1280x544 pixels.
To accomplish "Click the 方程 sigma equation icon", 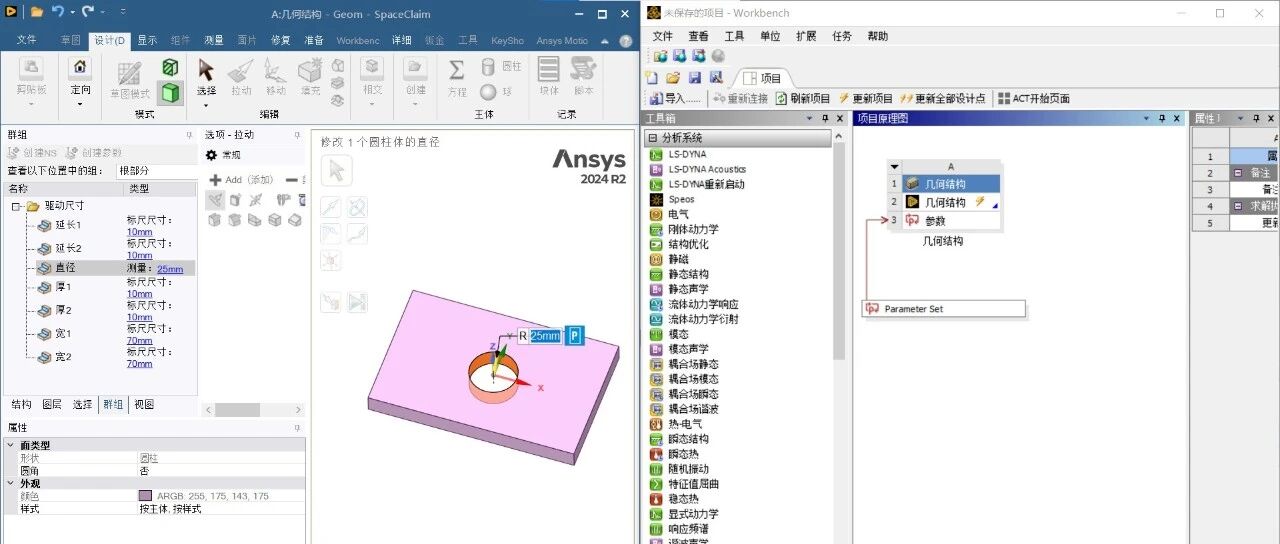I will pos(457,69).
